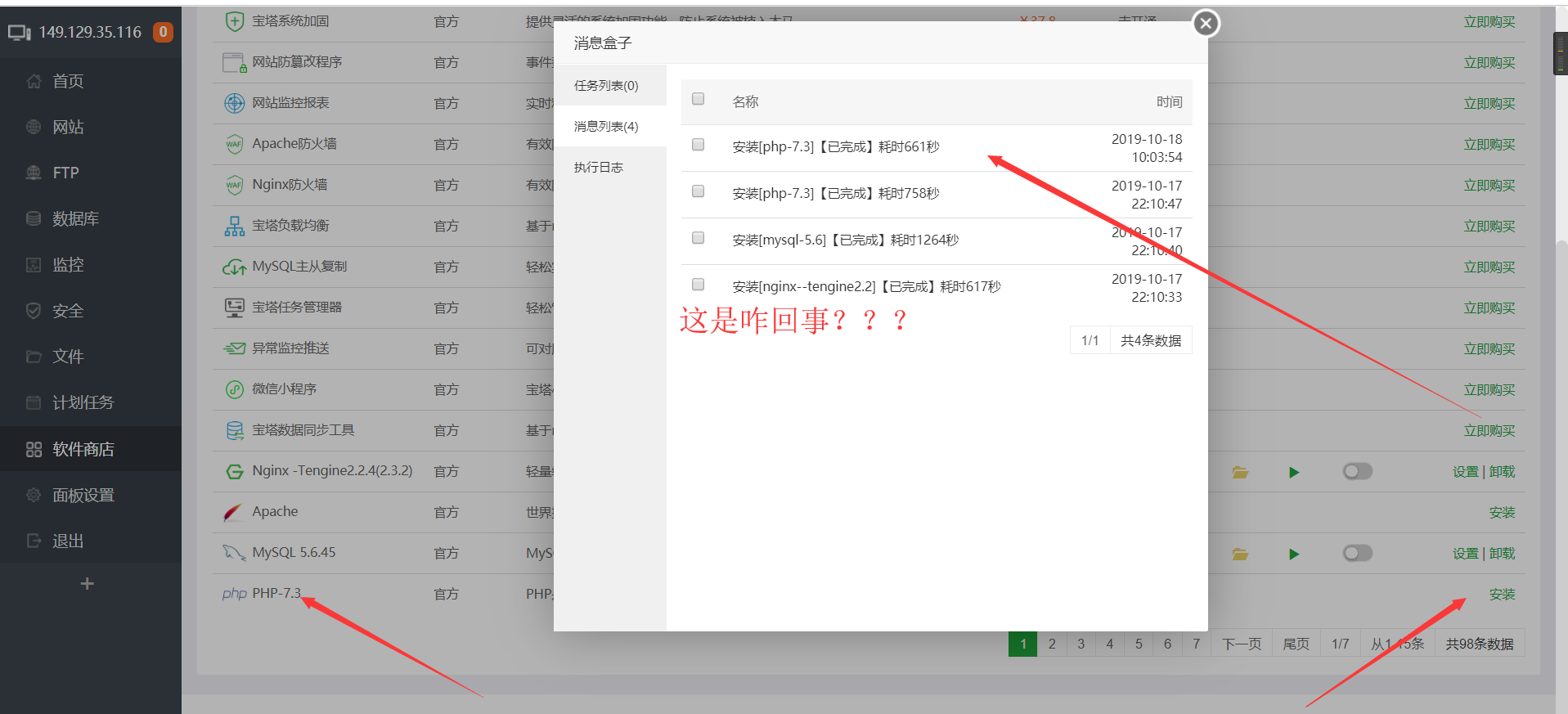Click the 网站防篡改程序 icon
Viewport: 1568px width, 714px height.
click(235, 62)
